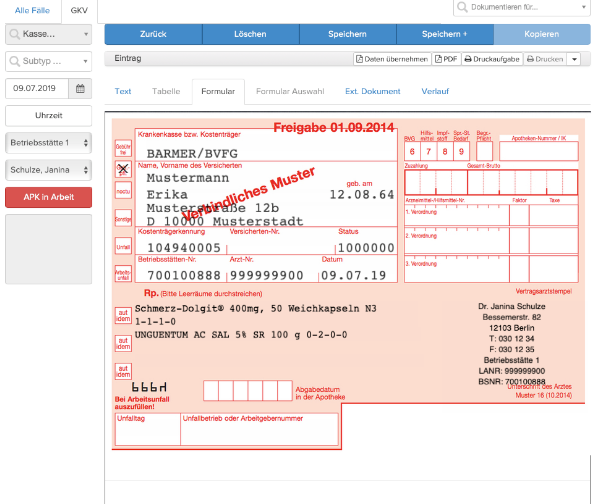This screenshot has height=504, width=592.
Task: Click the 3. Verordnung field
Action: (x=456, y=269)
